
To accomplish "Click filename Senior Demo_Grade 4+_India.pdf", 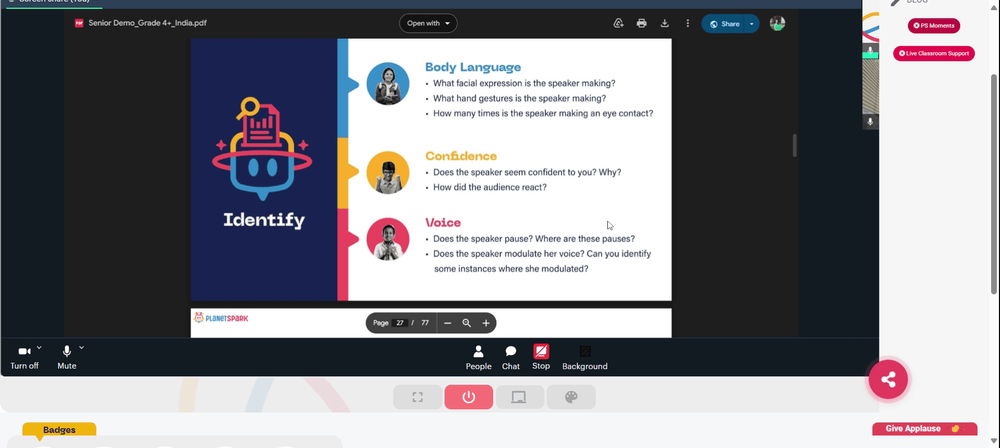I will tap(147, 23).
